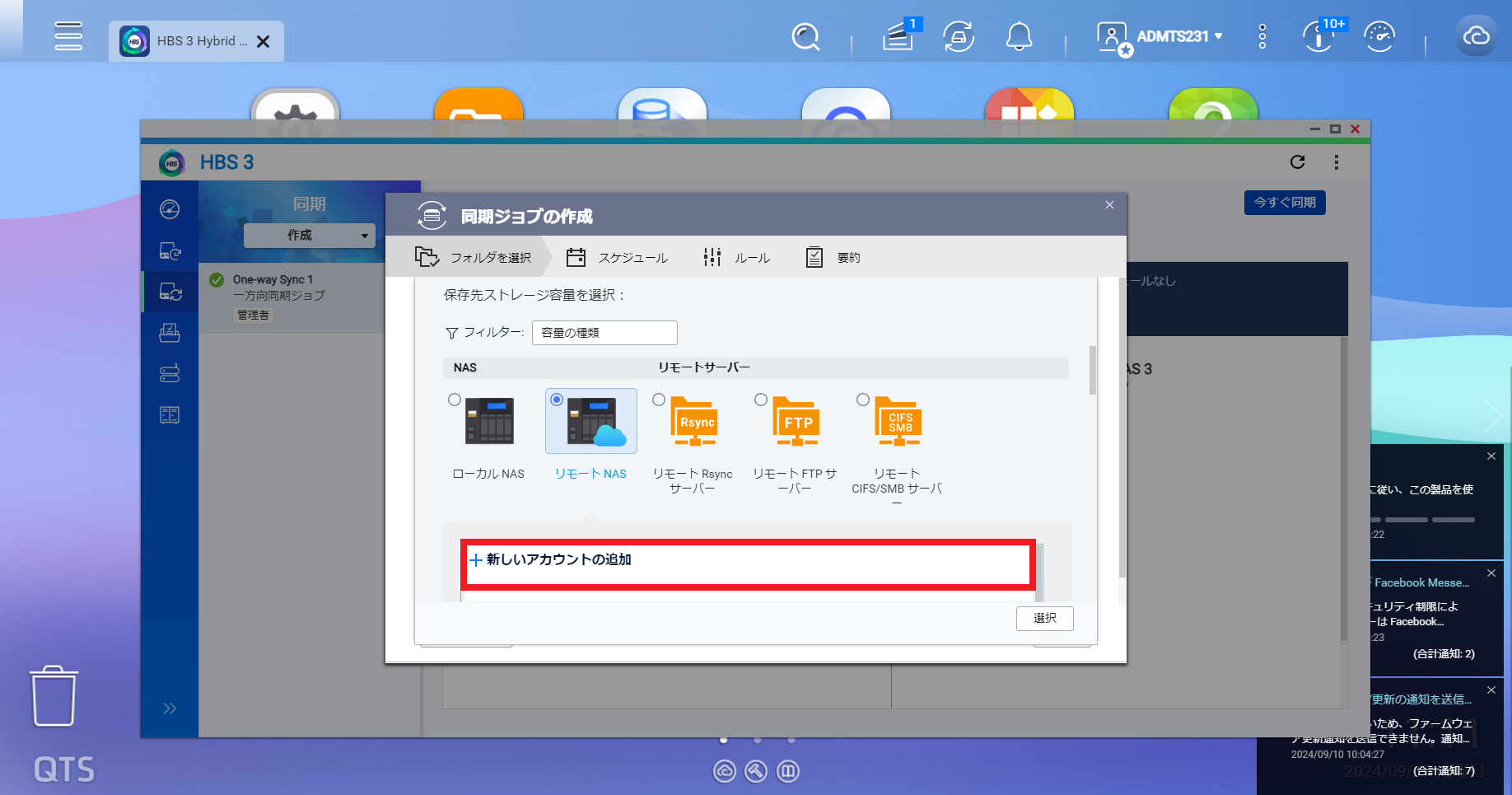Viewport: 1512px width, 795px height.
Task: Select the リモート CIFS/SMB サーバー radio button
Action: click(x=863, y=400)
